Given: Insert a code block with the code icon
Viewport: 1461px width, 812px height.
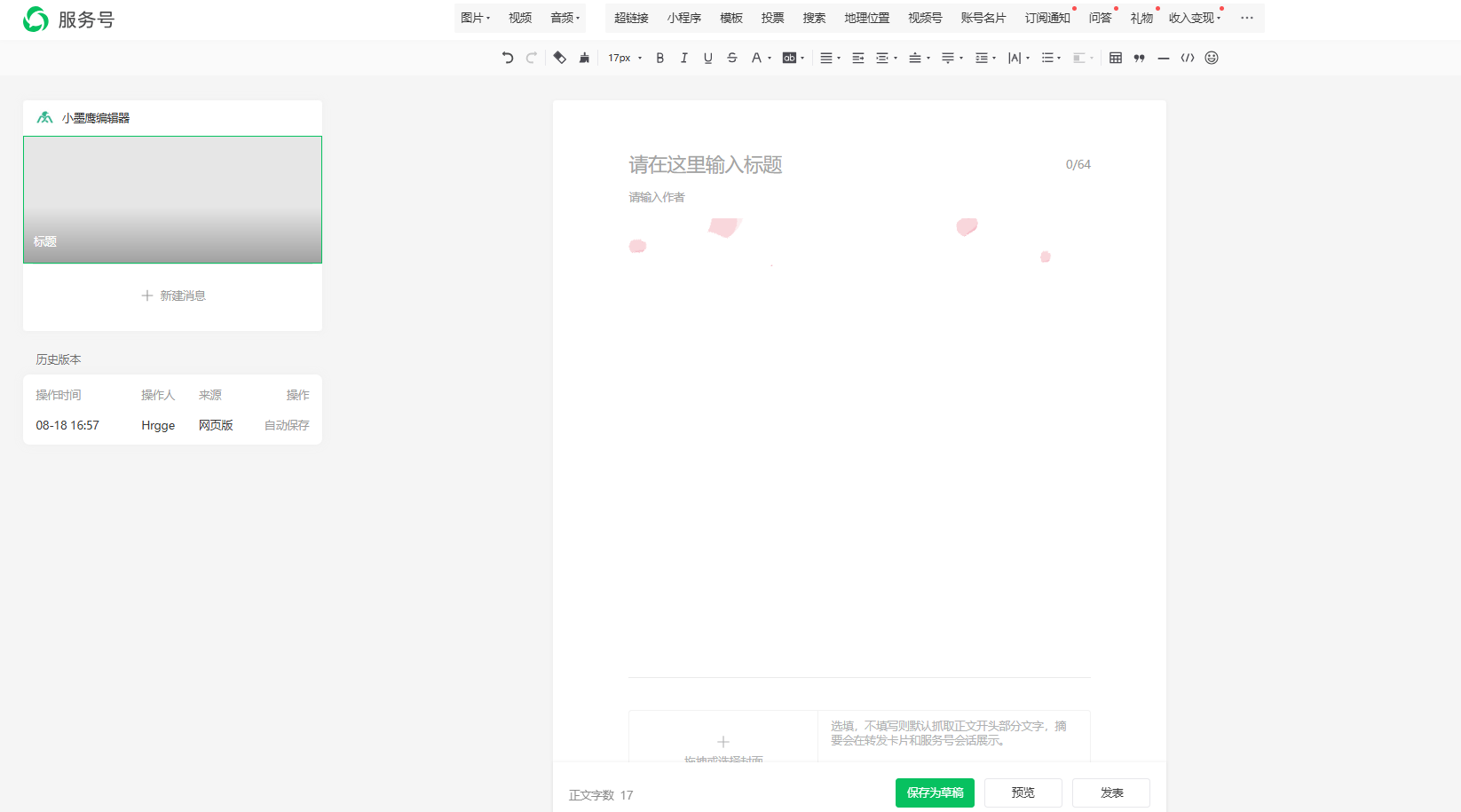Looking at the screenshot, I should [x=1187, y=58].
